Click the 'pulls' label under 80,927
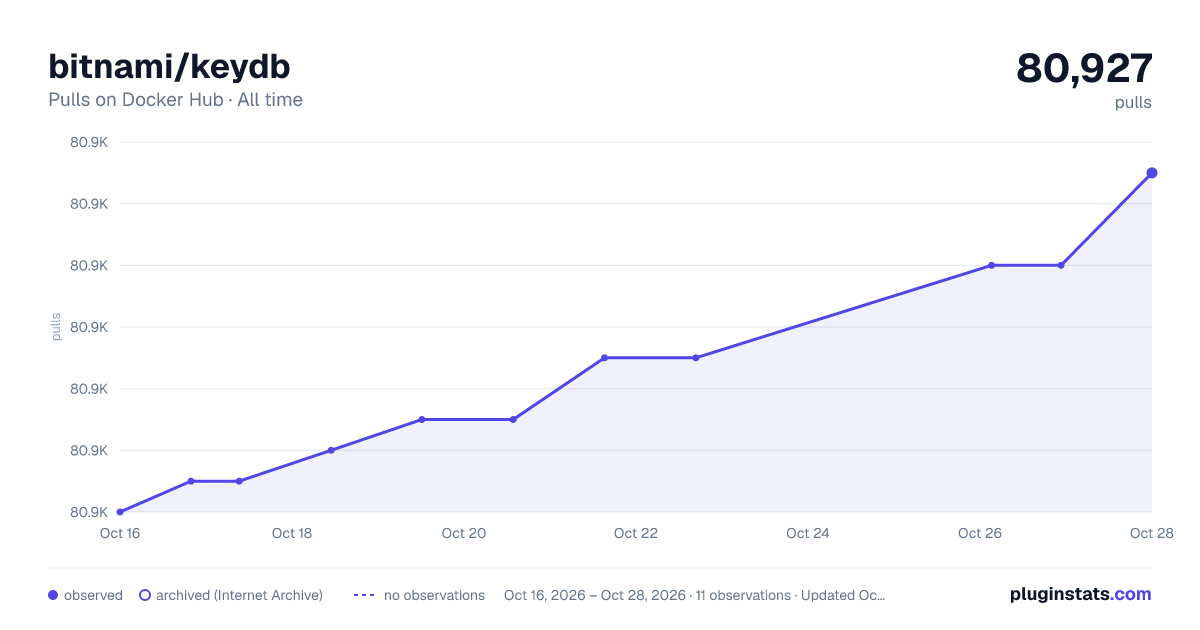The width and height of the screenshot is (1200, 630). [1133, 102]
